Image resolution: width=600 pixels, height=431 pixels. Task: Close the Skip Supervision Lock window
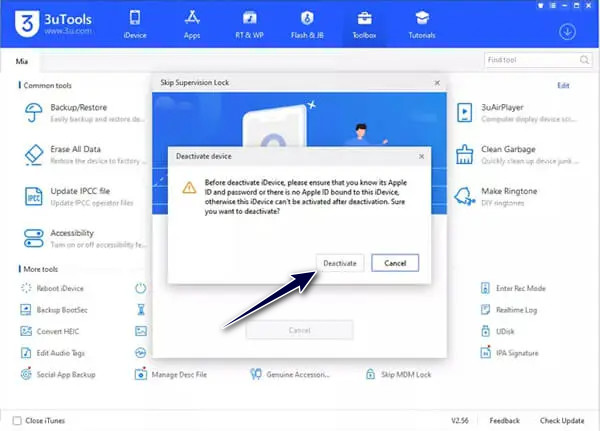[437, 83]
